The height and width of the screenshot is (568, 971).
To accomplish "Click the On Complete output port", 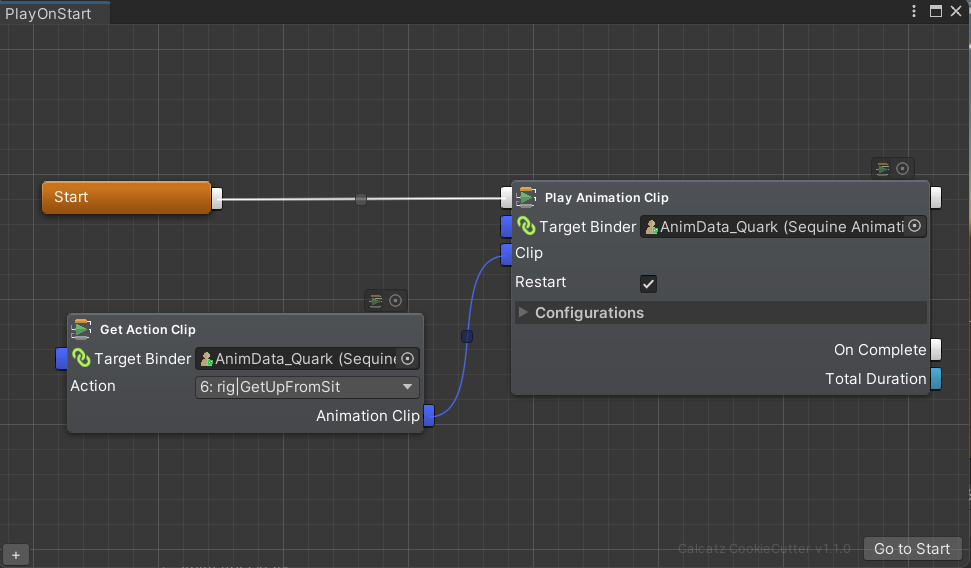I will [x=936, y=349].
